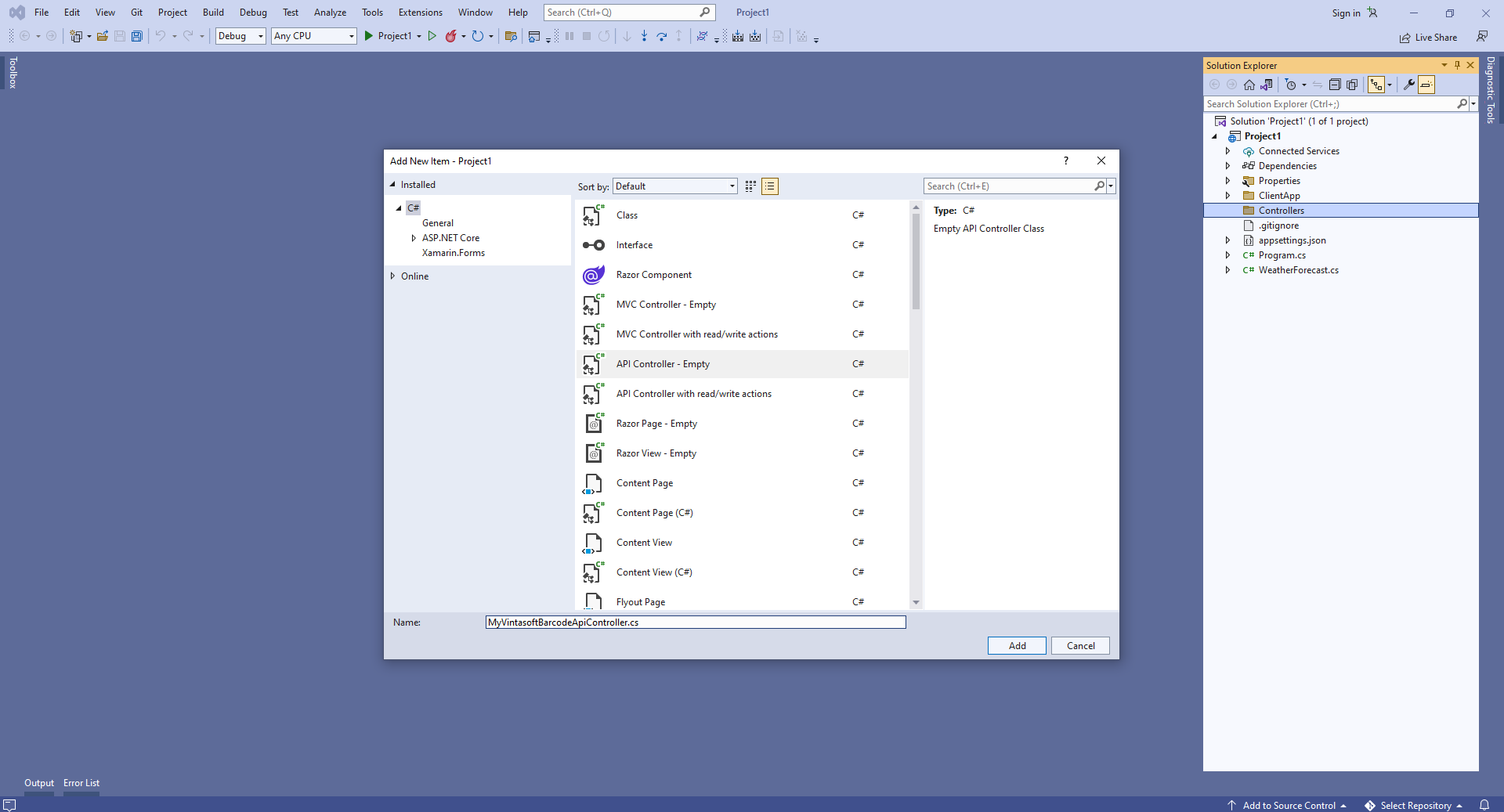
Task: Click Collapse All in Solution Explorer toolbar
Action: pyautogui.click(x=1335, y=85)
